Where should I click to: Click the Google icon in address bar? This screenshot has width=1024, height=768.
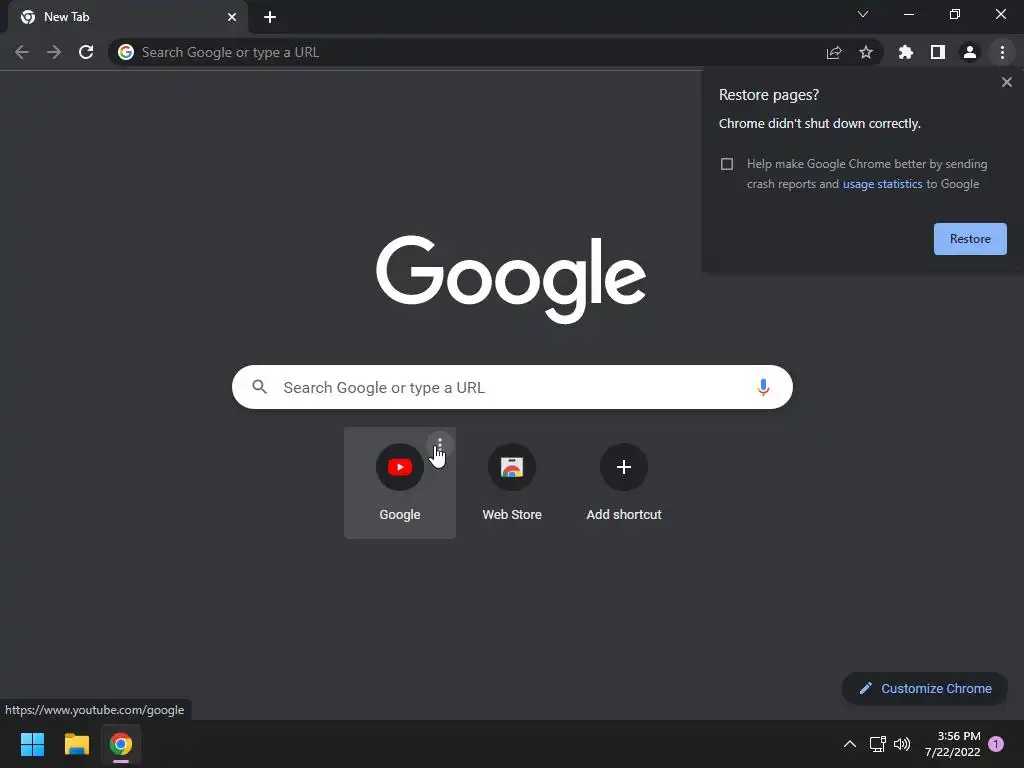(126, 52)
